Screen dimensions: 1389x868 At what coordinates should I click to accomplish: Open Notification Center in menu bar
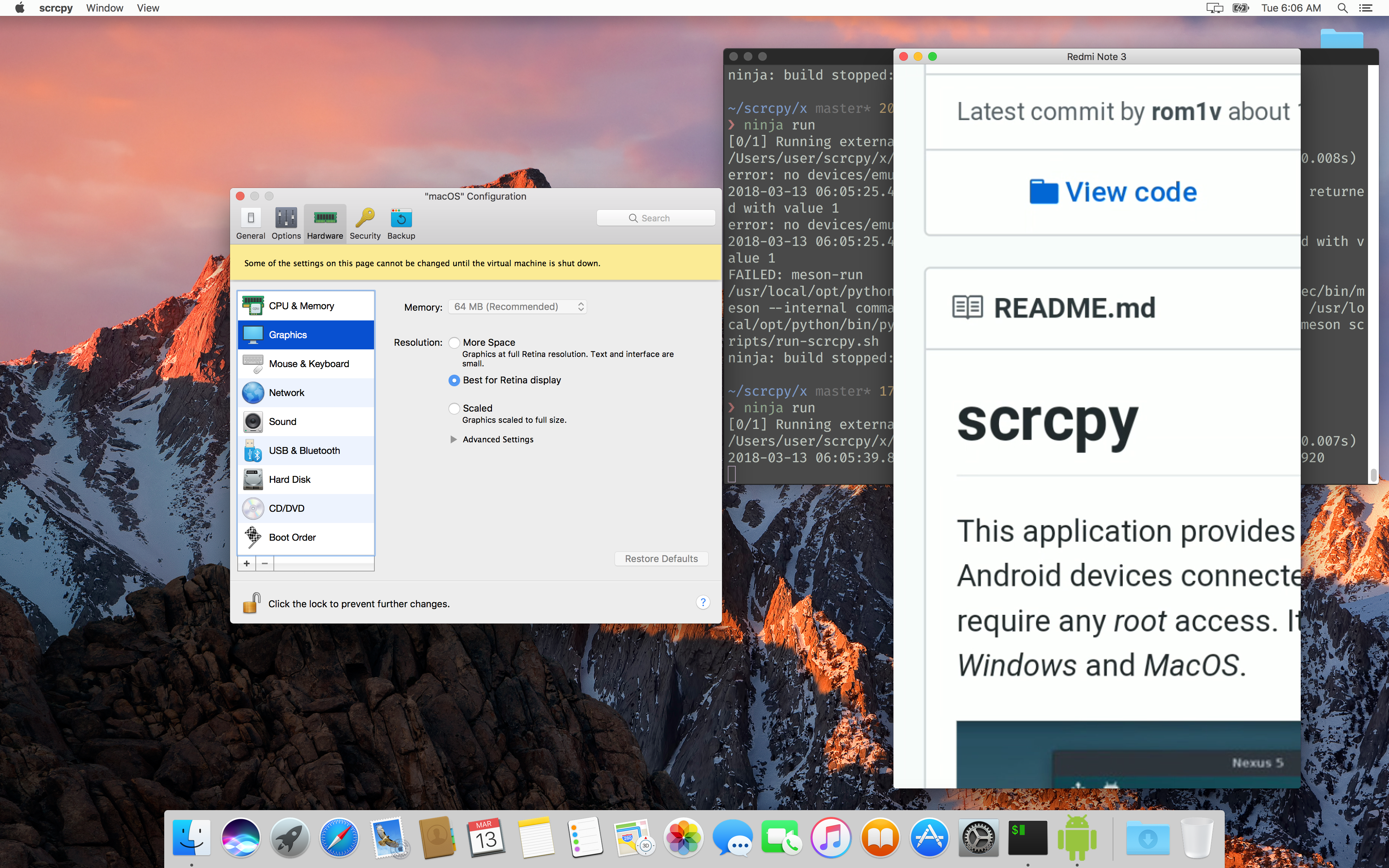click(1365, 8)
